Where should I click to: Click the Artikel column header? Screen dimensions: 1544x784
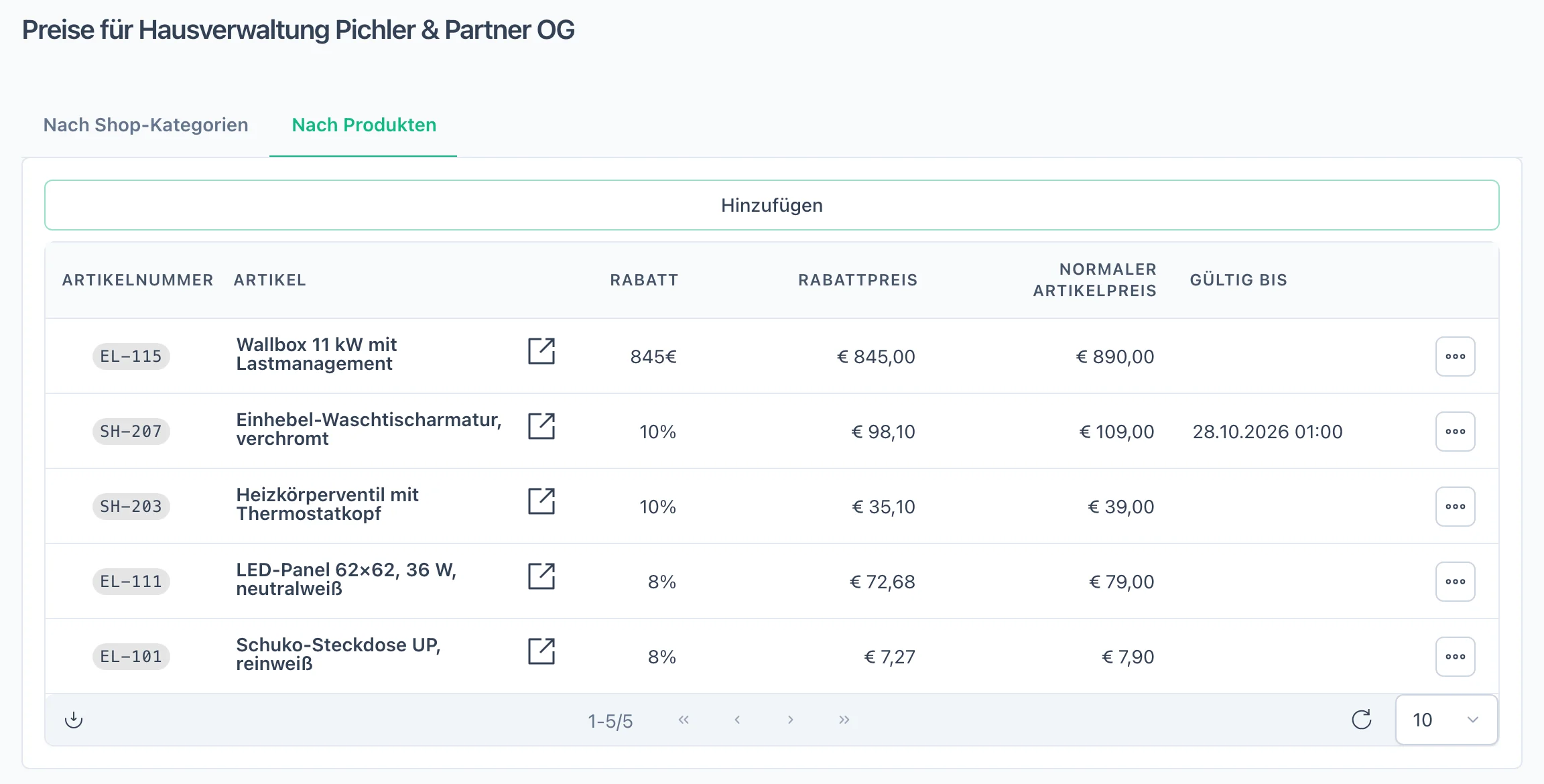pyautogui.click(x=270, y=280)
